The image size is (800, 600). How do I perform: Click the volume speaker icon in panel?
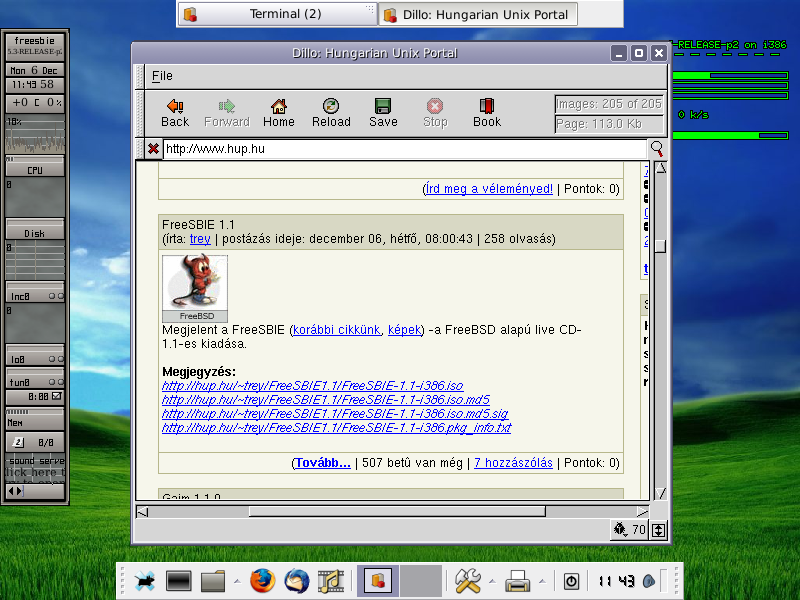click(x=649, y=581)
